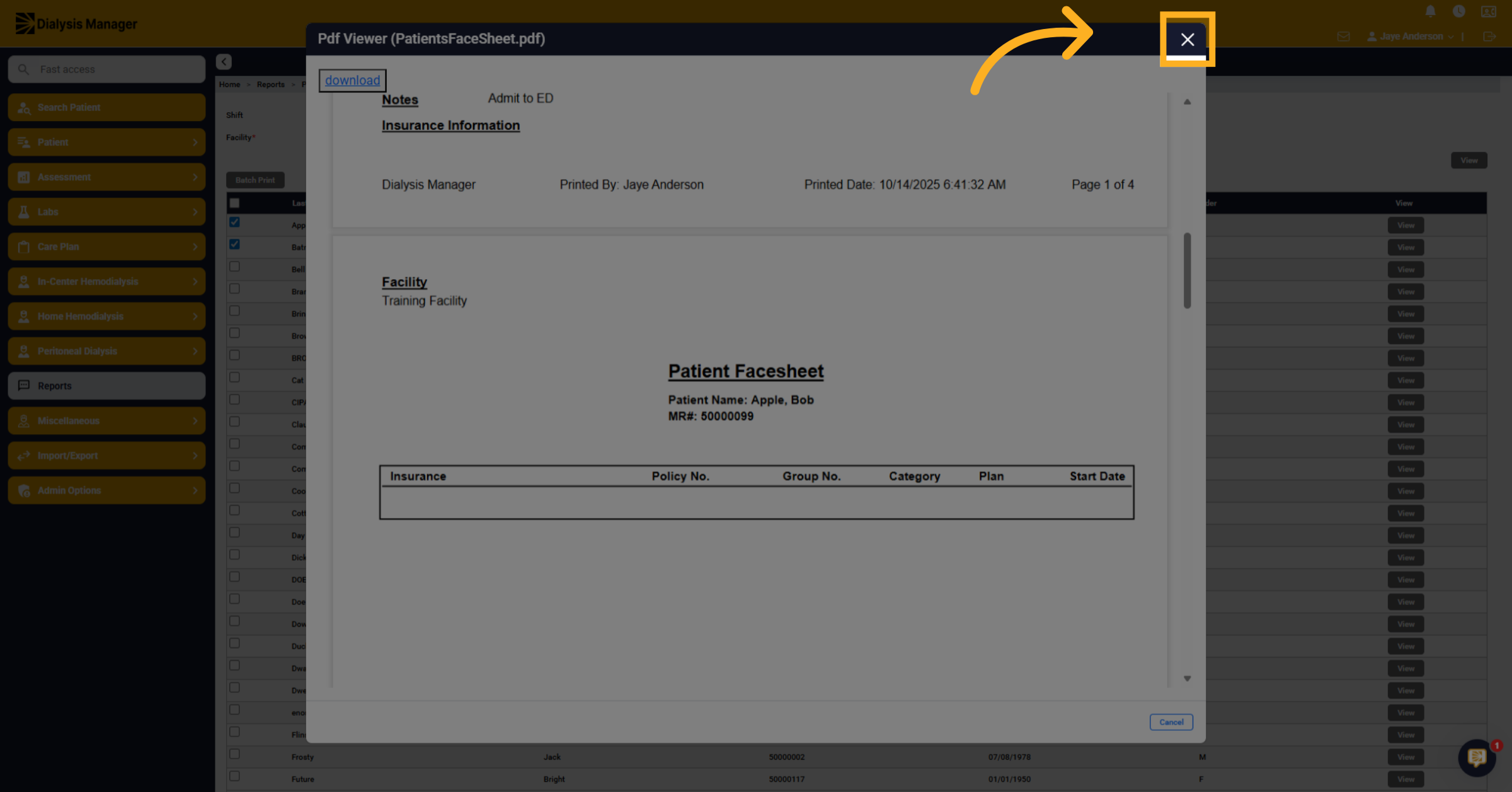Open the chat support bubble icon

tap(1477, 757)
